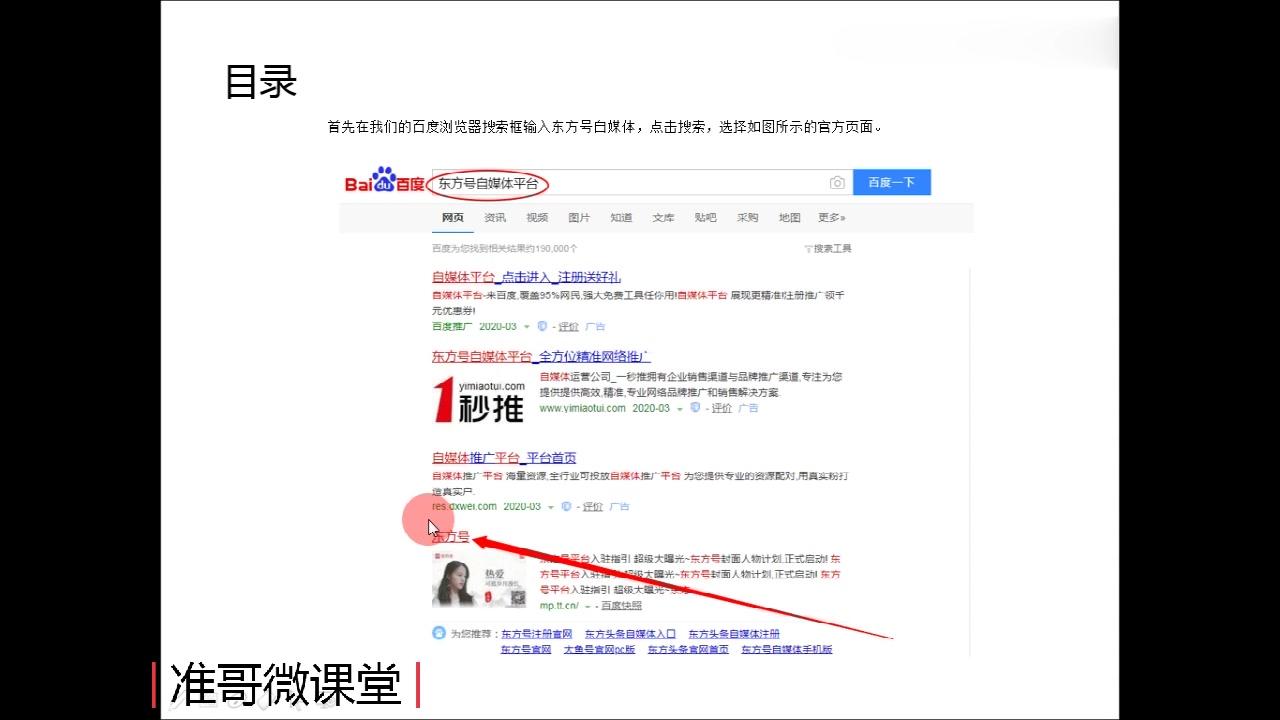This screenshot has height=720, width=1280.
Task: Click the camera image-search icon in the search box
Action: coord(837,183)
